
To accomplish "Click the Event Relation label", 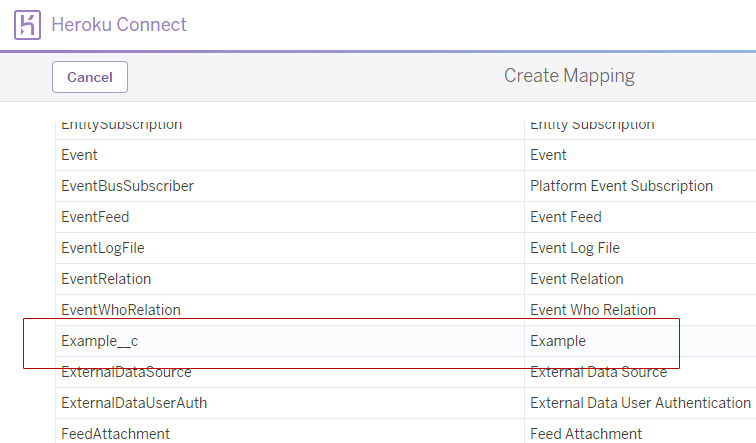I will 577,279.
